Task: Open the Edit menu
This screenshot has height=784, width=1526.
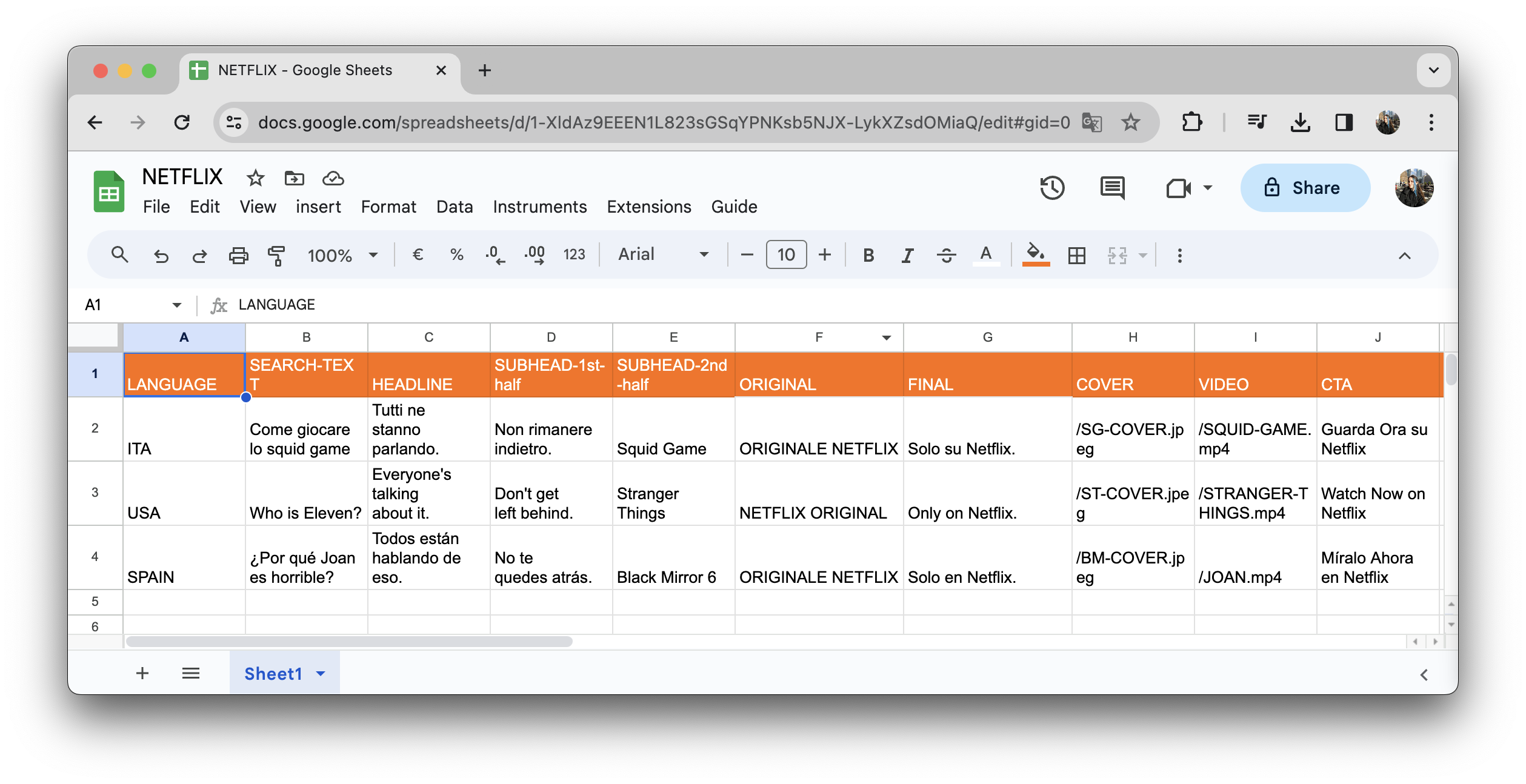Action: point(204,207)
